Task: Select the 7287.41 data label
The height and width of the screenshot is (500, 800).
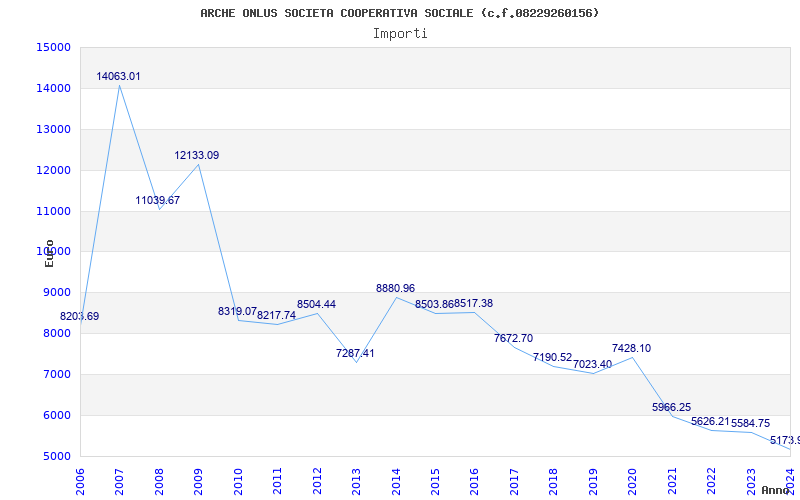Action: pos(355,353)
